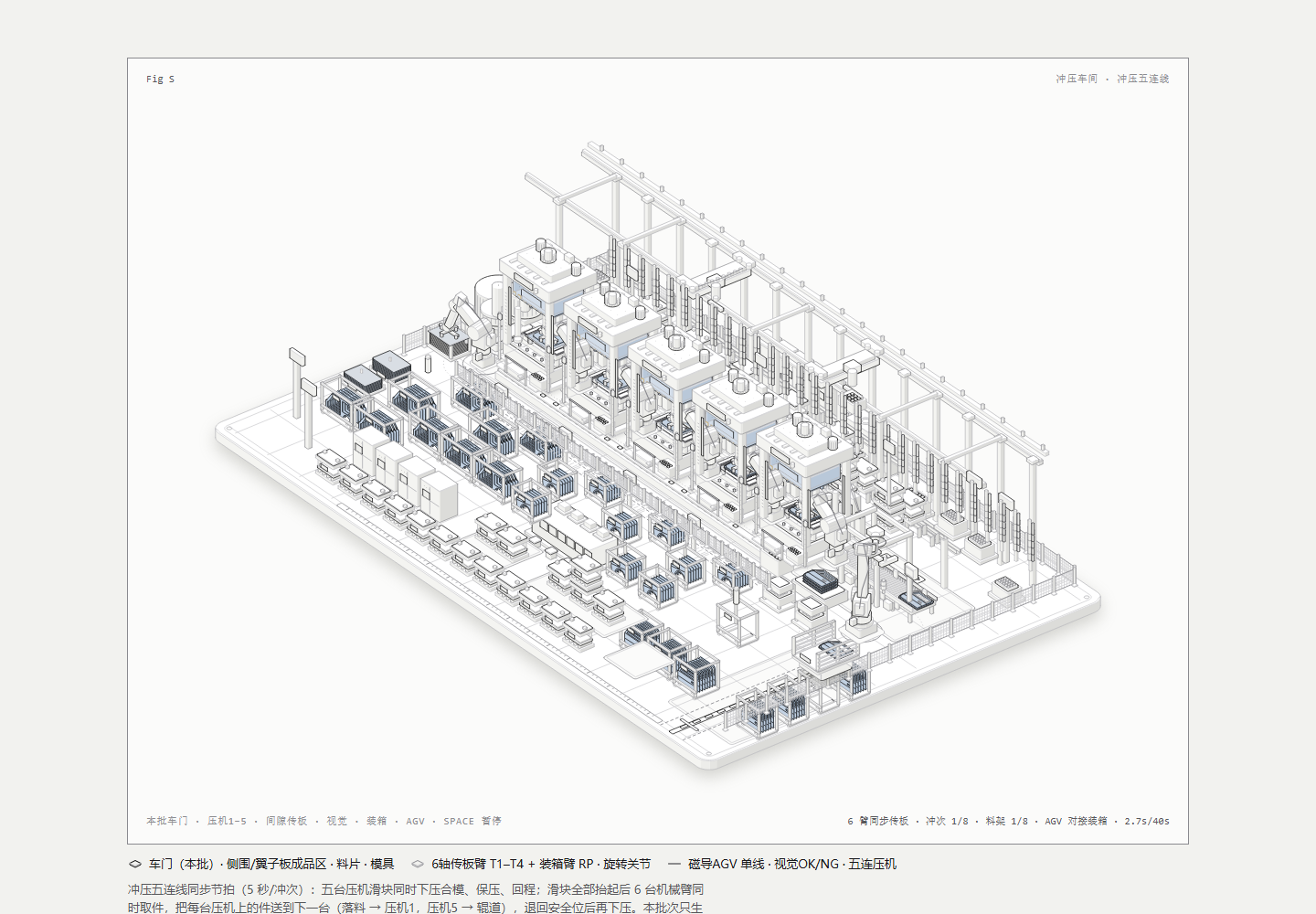1316x914 pixels.
Task: Click the caption line starting "冲压五连线同步节拍"
Action: (416, 889)
